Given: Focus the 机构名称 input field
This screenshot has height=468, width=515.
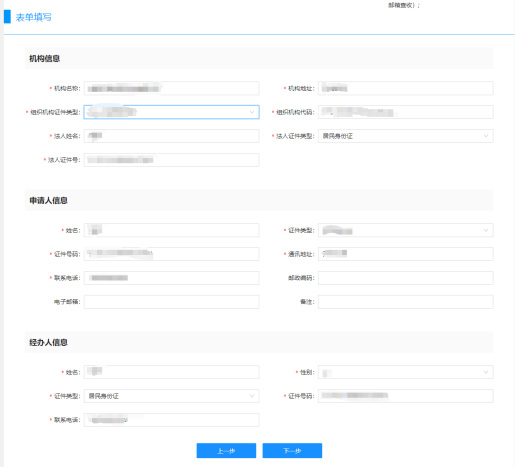Looking at the screenshot, I should coord(171,88).
